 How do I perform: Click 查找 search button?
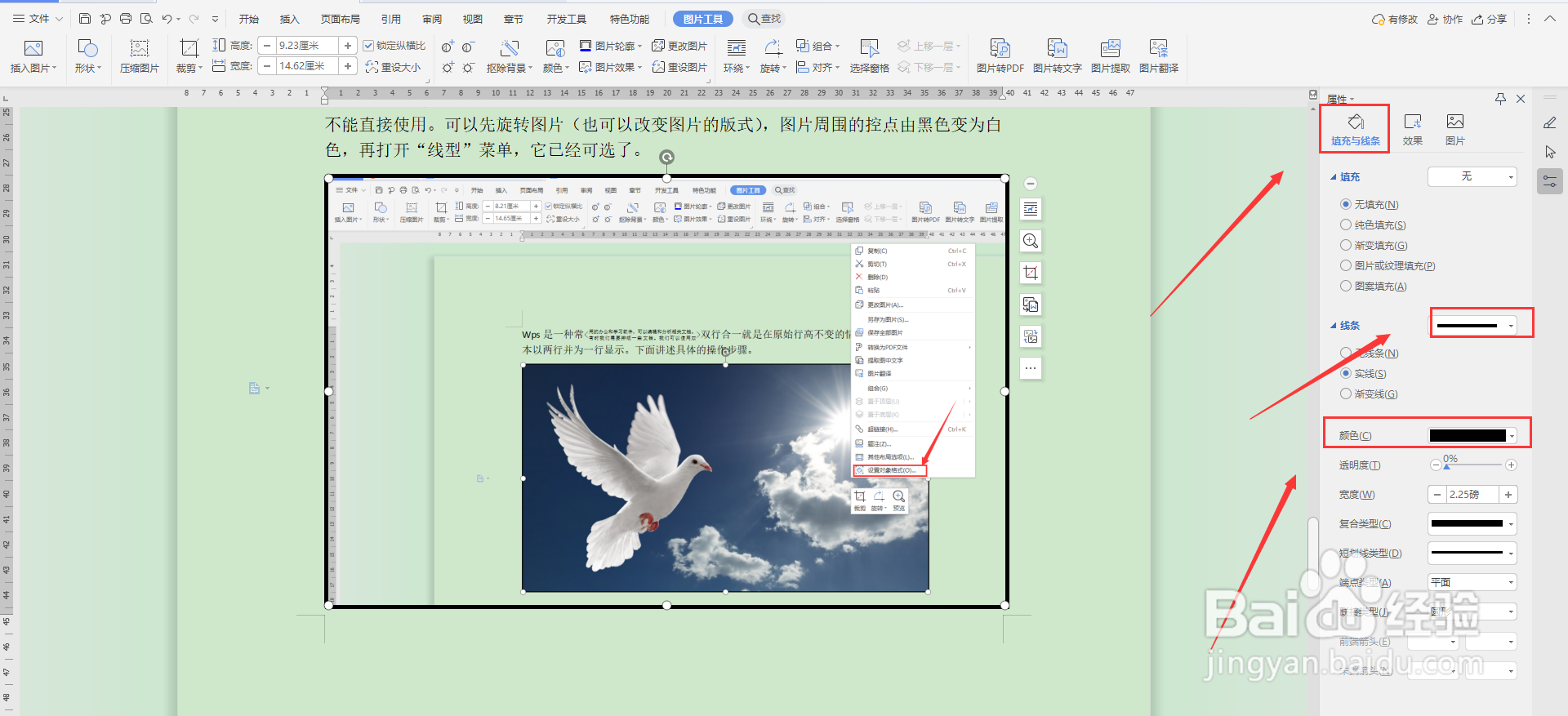764,19
